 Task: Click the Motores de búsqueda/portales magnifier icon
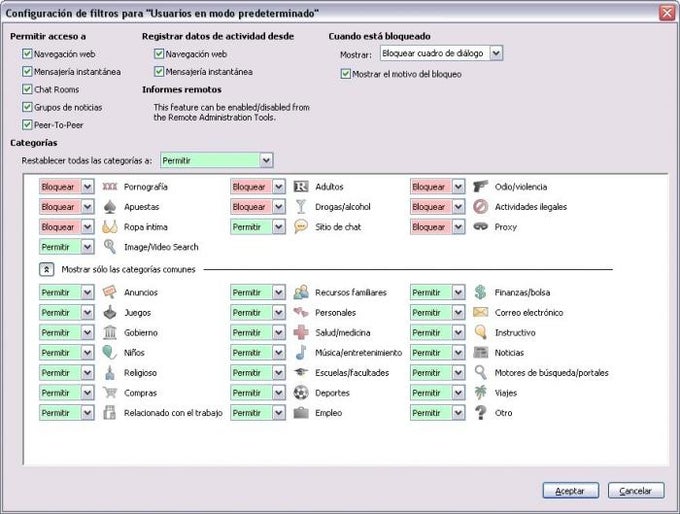[481, 372]
